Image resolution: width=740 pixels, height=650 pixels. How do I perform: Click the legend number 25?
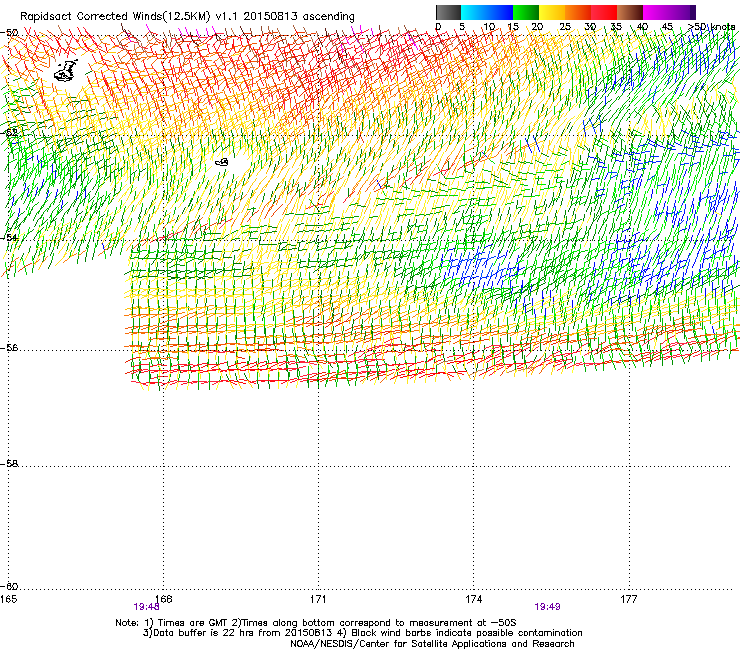(565, 26)
